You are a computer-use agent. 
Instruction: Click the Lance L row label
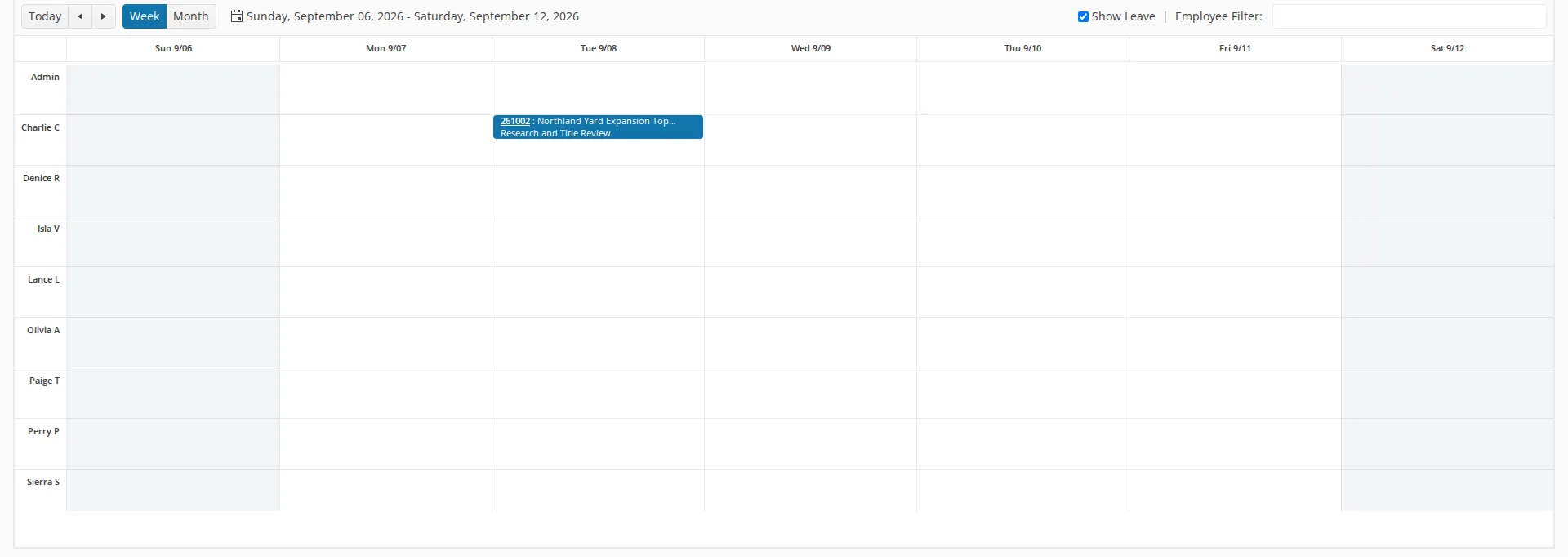(x=43, y=279)
